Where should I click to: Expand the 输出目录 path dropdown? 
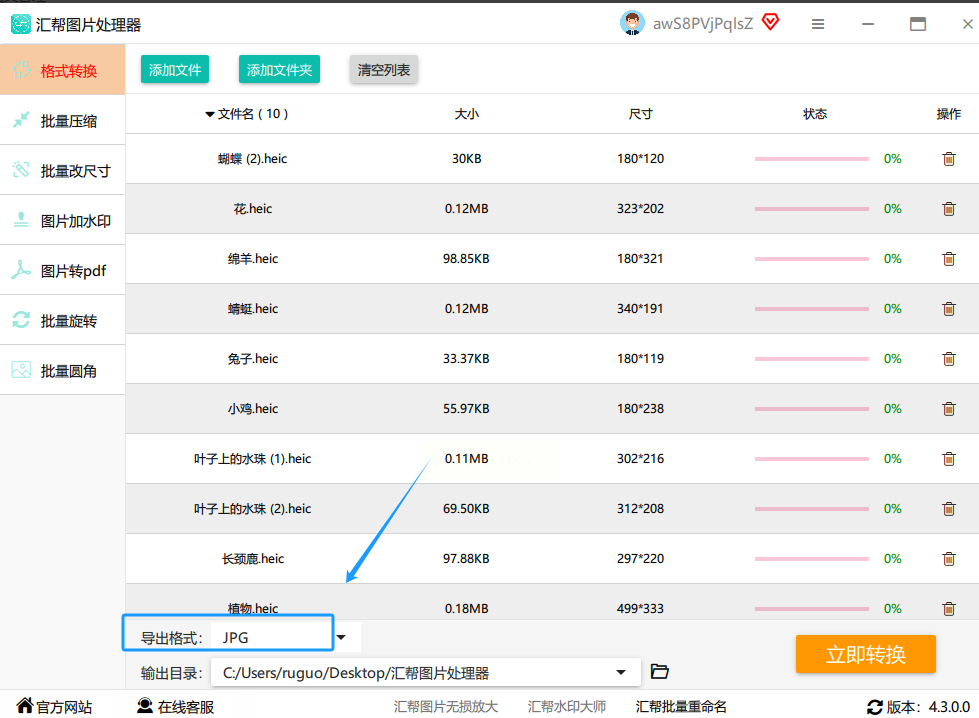[x=621, y=672]
